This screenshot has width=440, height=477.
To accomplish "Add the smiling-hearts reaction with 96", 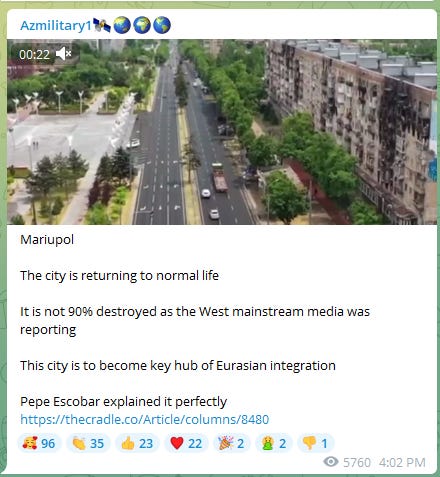I will pos(39,443).
